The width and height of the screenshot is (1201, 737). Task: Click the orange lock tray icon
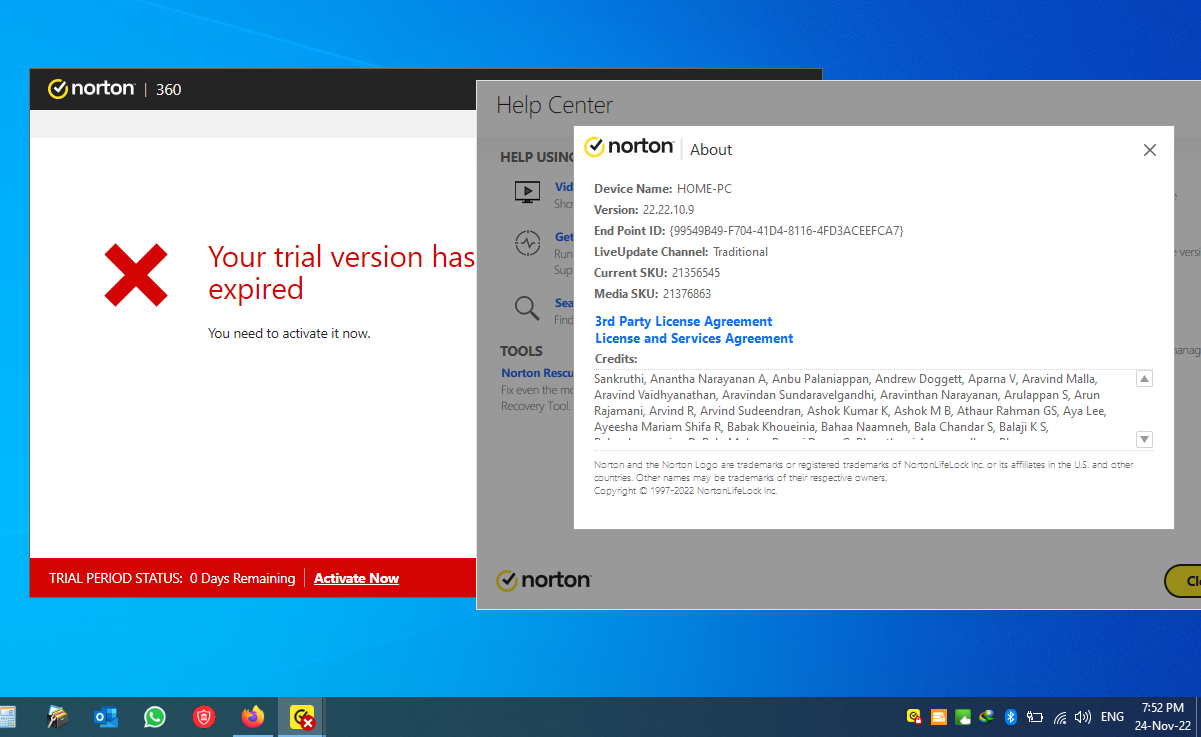pyautogui.click(x=939, y=716)
